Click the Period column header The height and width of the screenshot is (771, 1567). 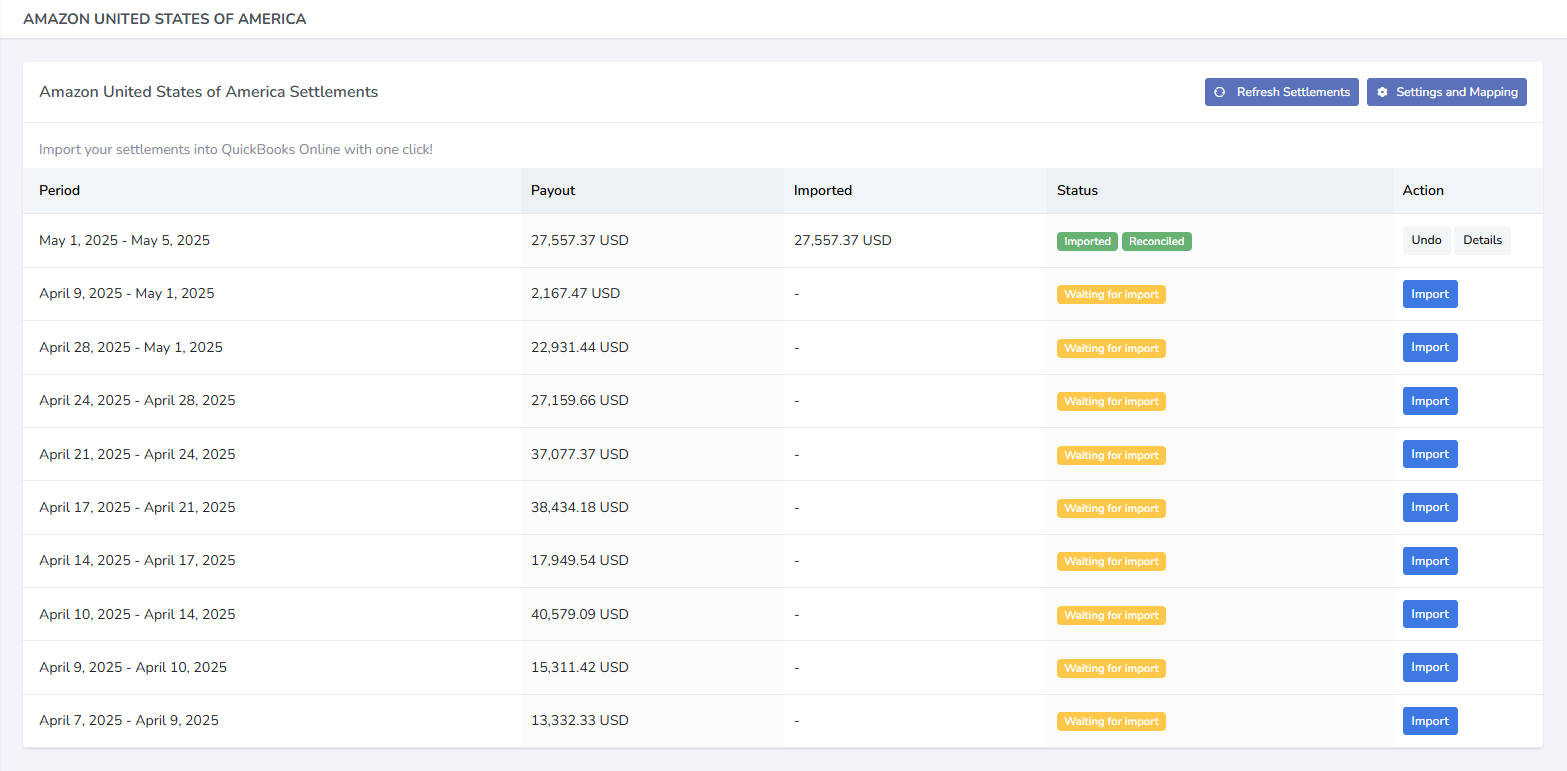pyautogui.click(x=59, y=190)
